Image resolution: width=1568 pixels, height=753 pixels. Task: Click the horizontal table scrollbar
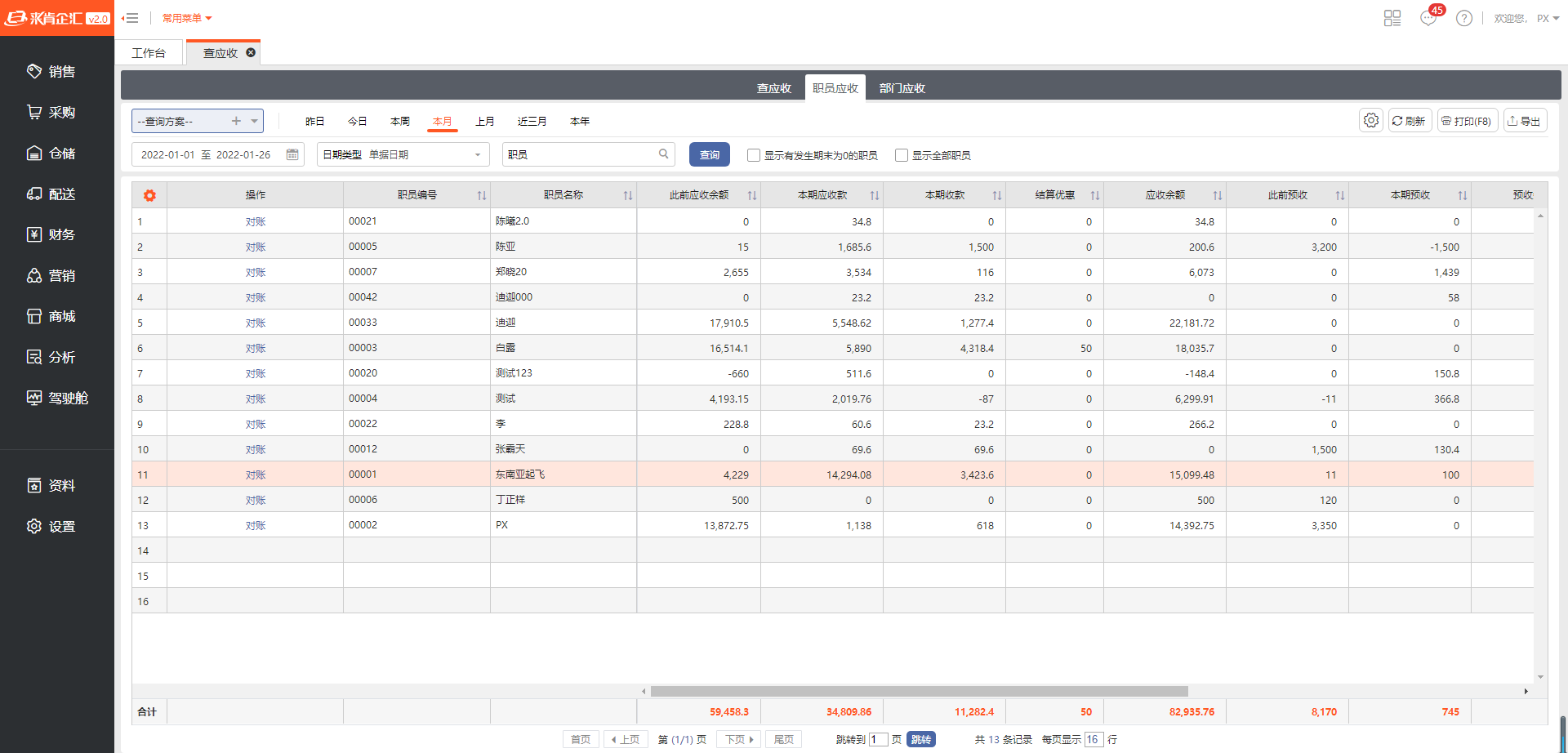click(919, 691)
